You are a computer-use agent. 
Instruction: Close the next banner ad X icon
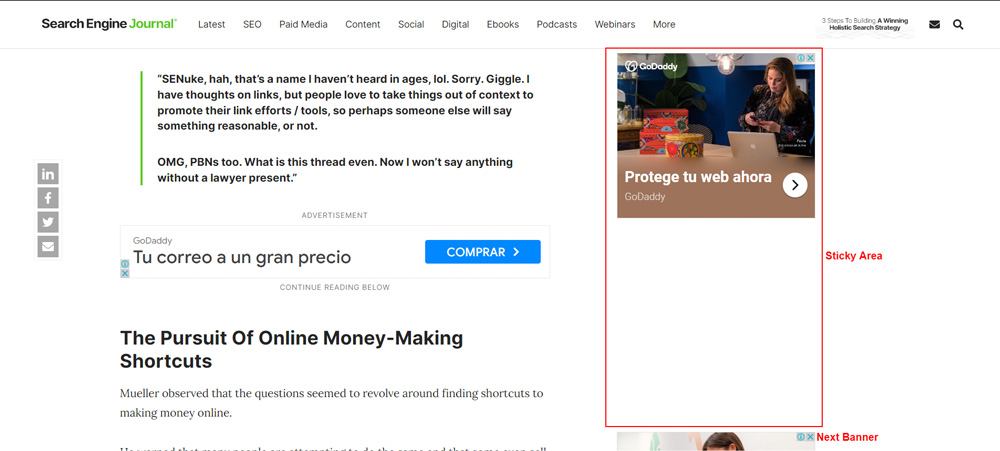coord(811,437)
